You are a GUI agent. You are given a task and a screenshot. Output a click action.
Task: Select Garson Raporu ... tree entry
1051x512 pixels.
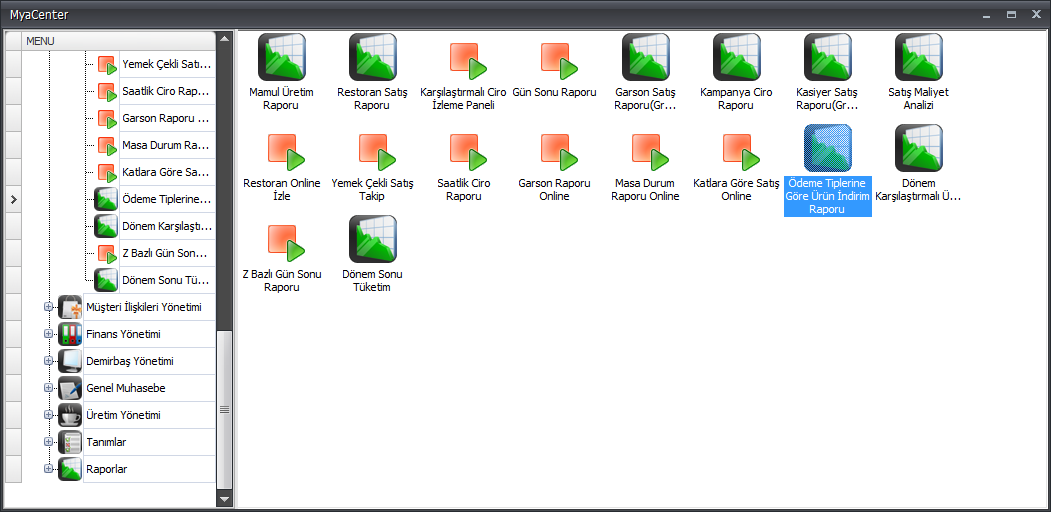[167, 119]
